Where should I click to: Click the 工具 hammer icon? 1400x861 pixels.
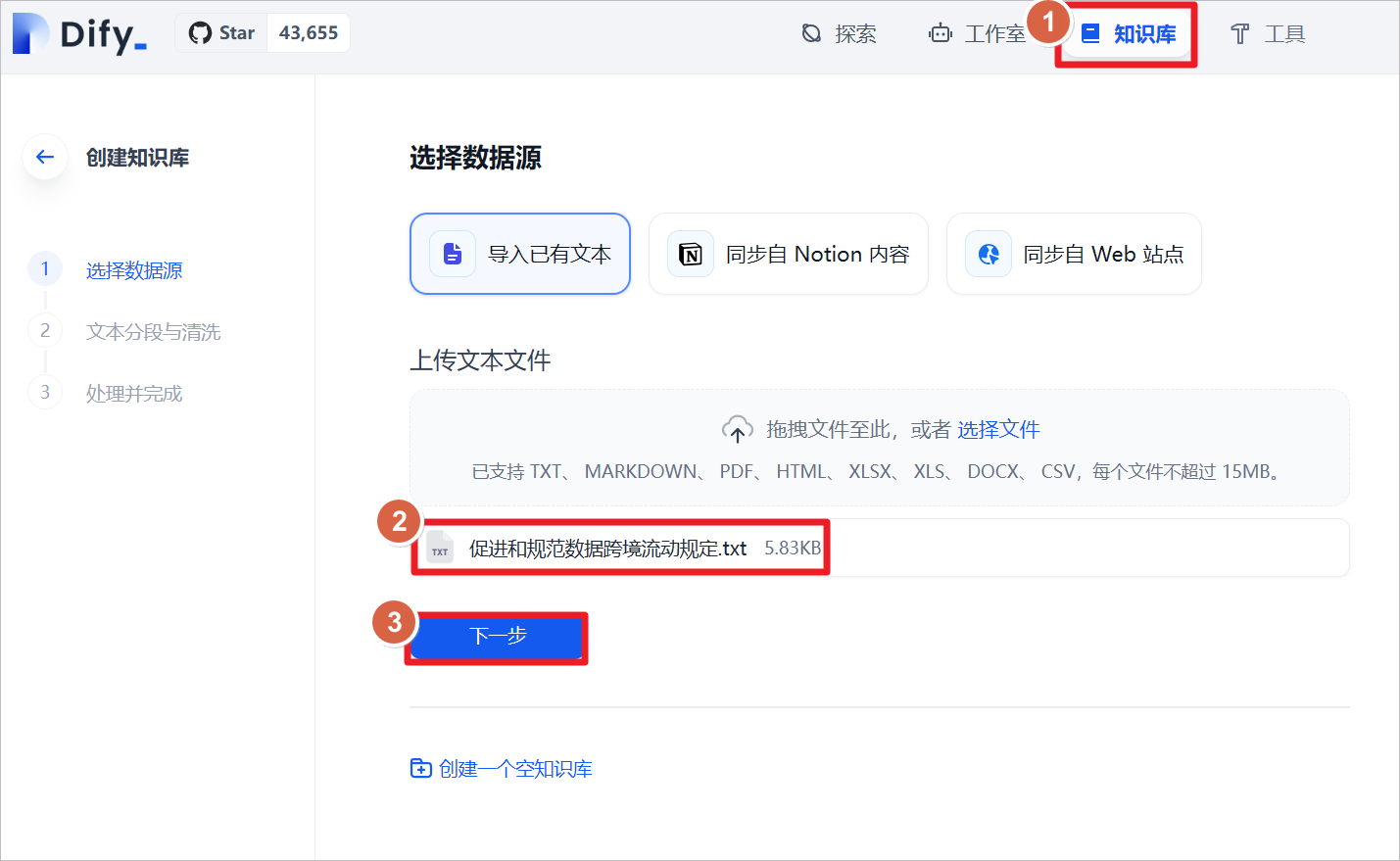[x=1239, y=34]
